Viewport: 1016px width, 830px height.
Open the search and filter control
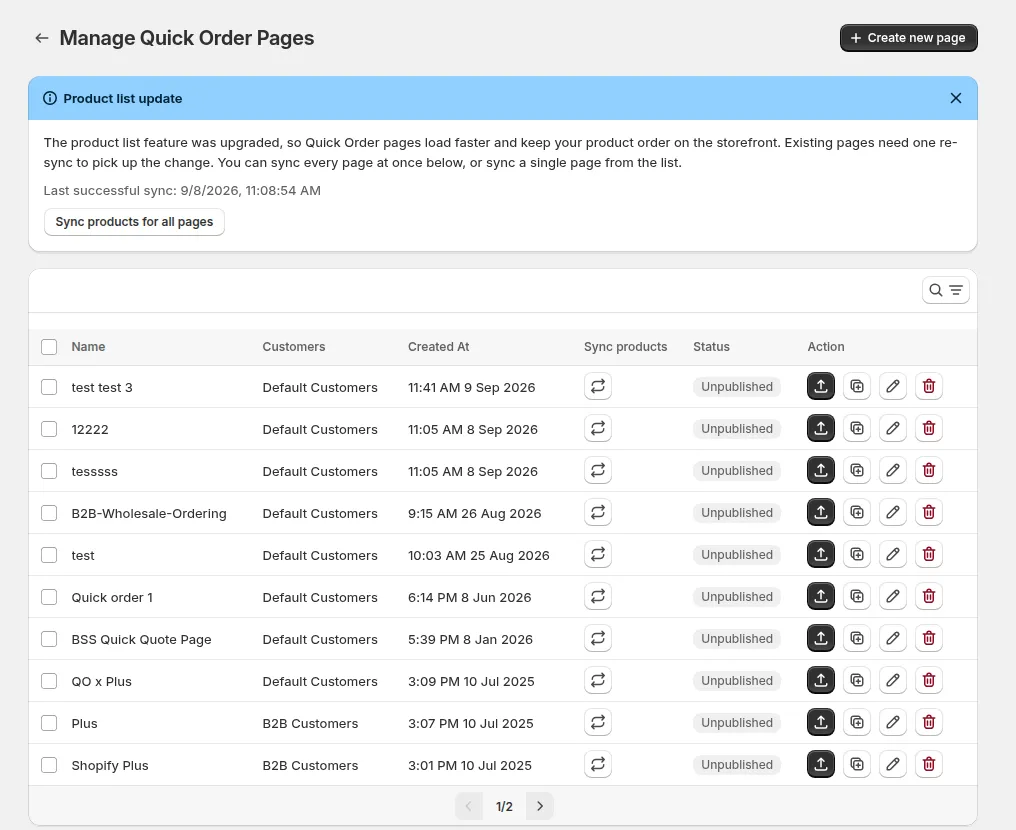[x=945, y=290]
